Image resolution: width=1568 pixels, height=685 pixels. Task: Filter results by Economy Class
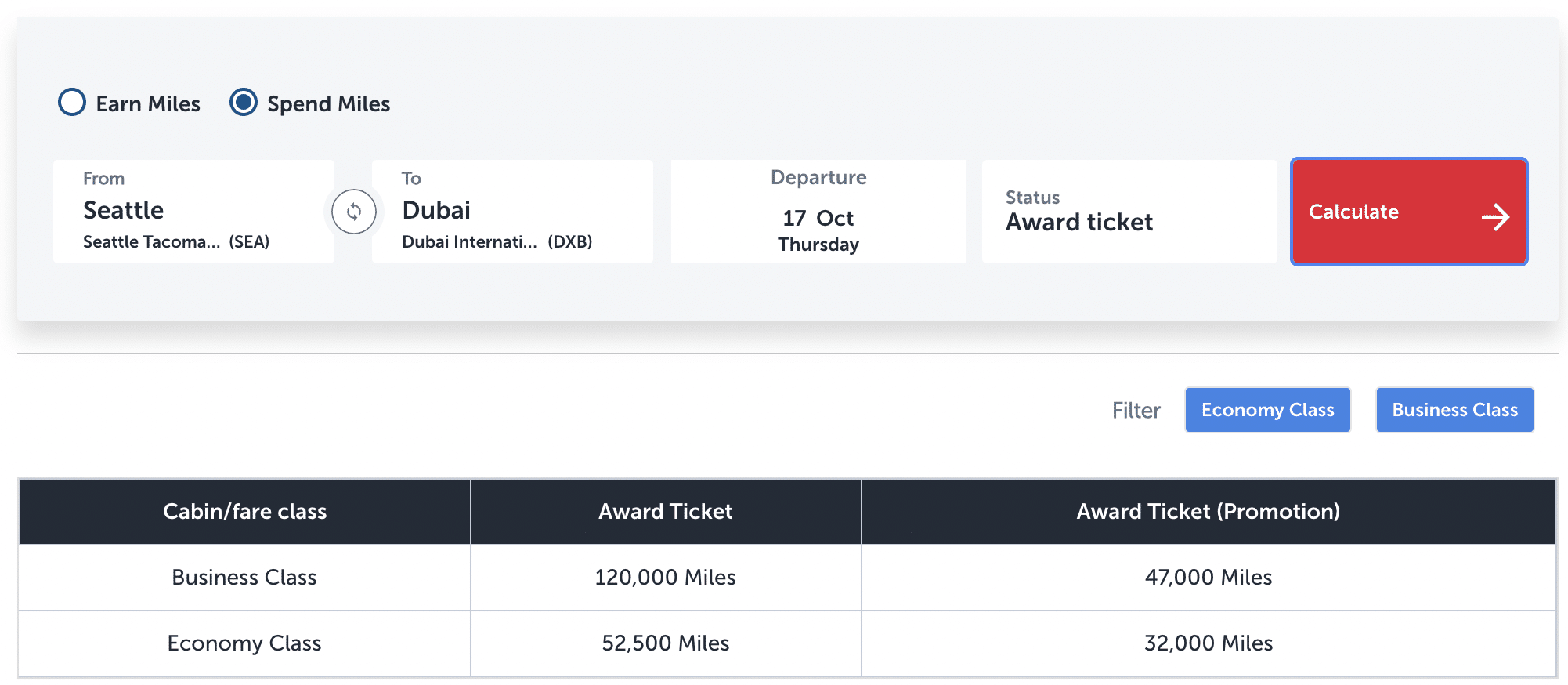pos(1267,410)
